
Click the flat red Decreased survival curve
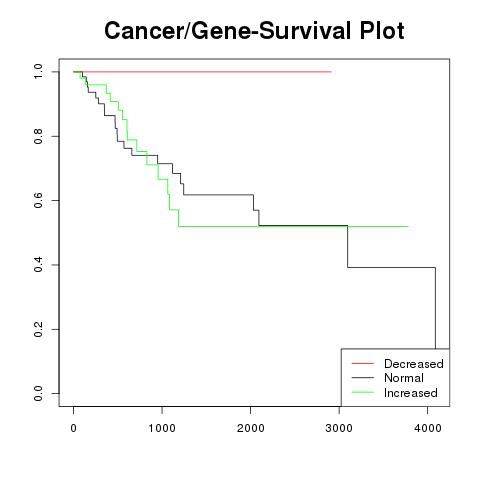[x=202, y=72]
